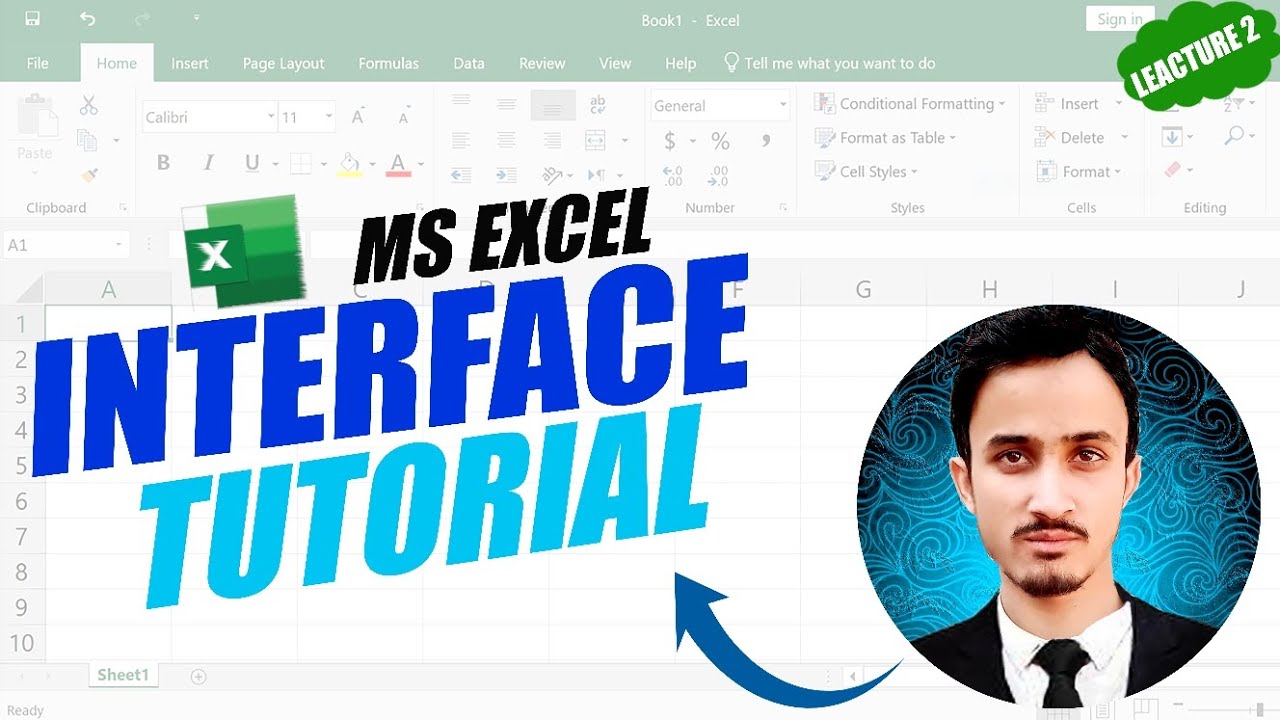The width and height of the screenshot is (1280, 720).
Task: Open the Clipboard group dialog launcher
Action: [x=123, y=208]
